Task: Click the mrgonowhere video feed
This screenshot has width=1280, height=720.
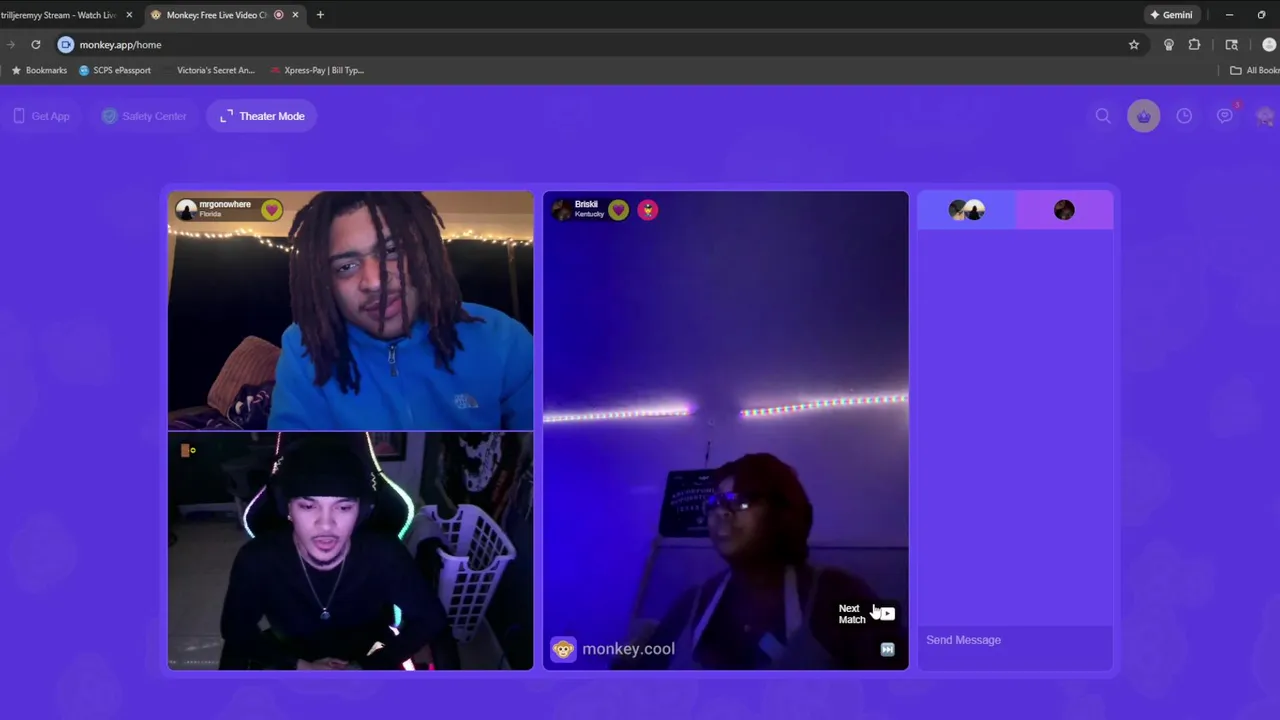Action: 350,310
